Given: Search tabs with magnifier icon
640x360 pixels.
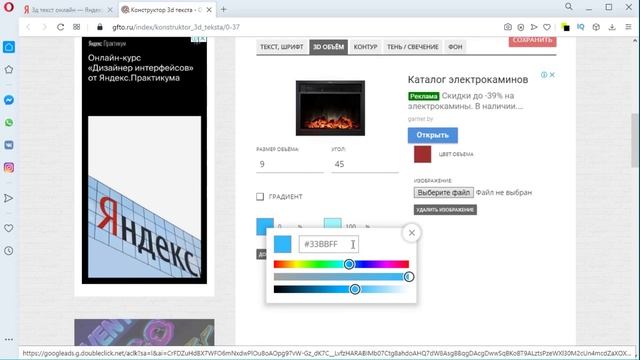Looking at the screenshot, I should (568, 7).
